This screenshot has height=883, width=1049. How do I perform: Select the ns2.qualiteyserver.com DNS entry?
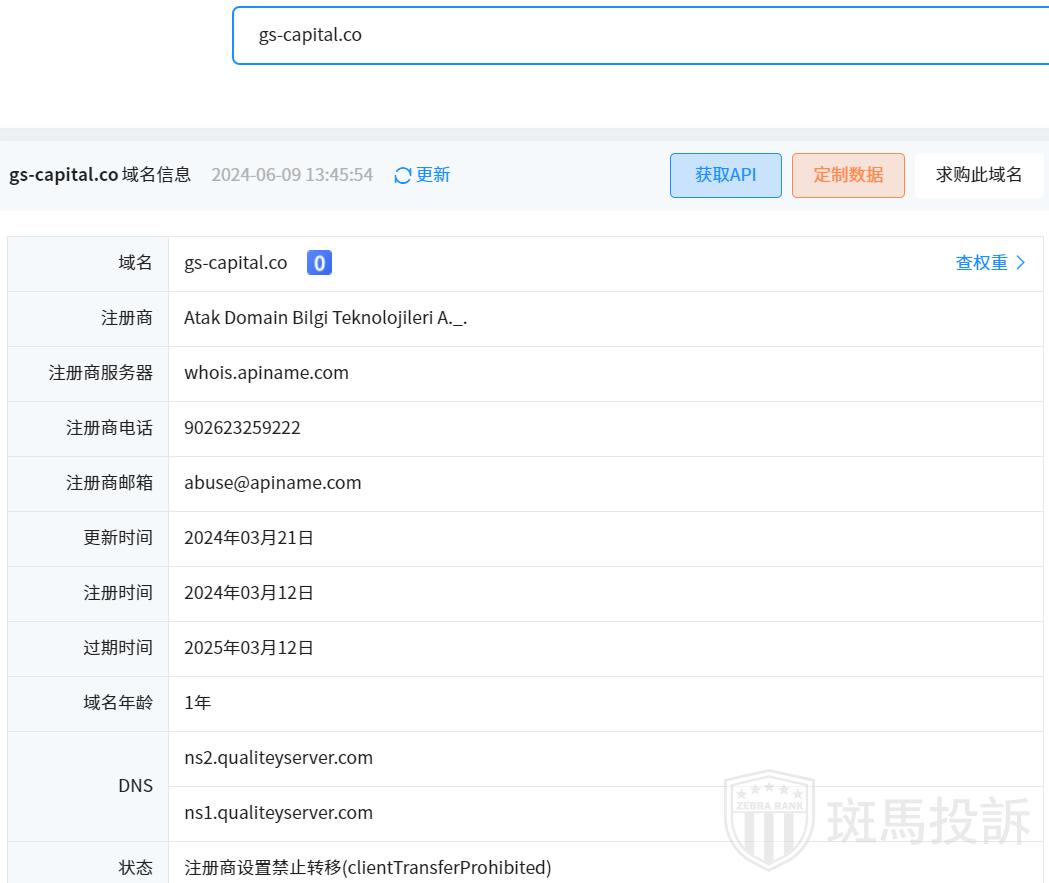[278, 758]
